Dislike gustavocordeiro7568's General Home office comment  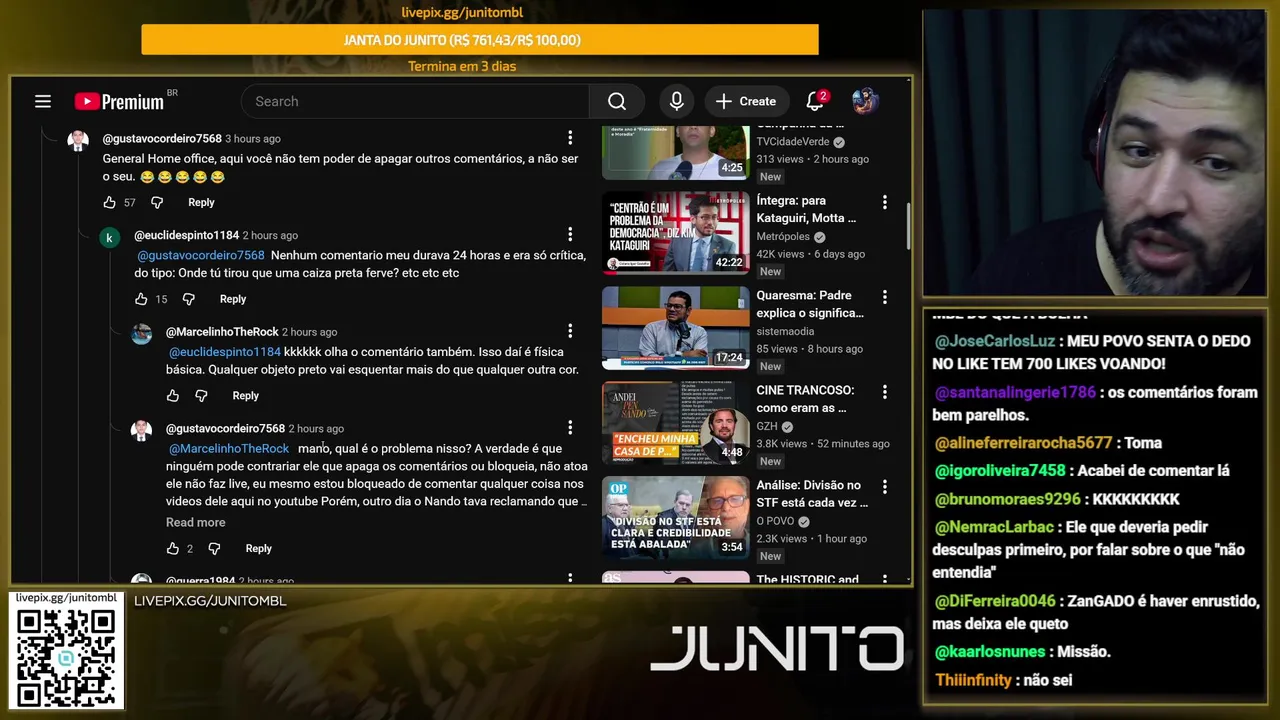pos(157,202)
